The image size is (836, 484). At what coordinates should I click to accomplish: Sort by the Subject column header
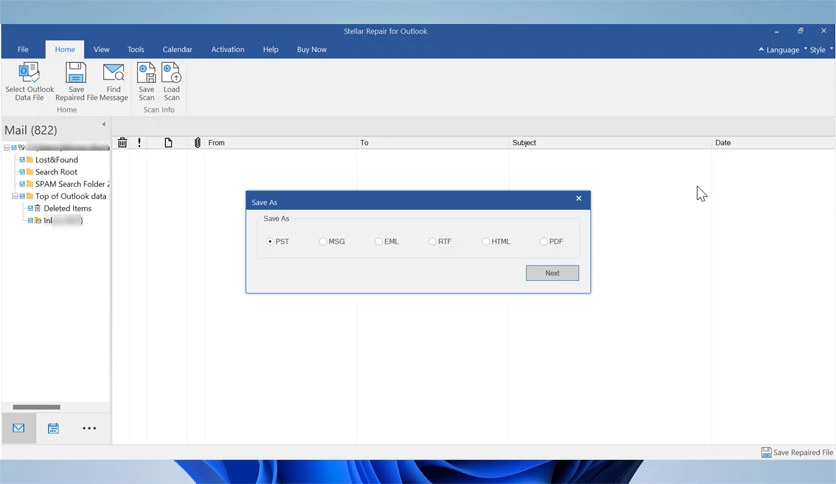[x=610, y=142]
